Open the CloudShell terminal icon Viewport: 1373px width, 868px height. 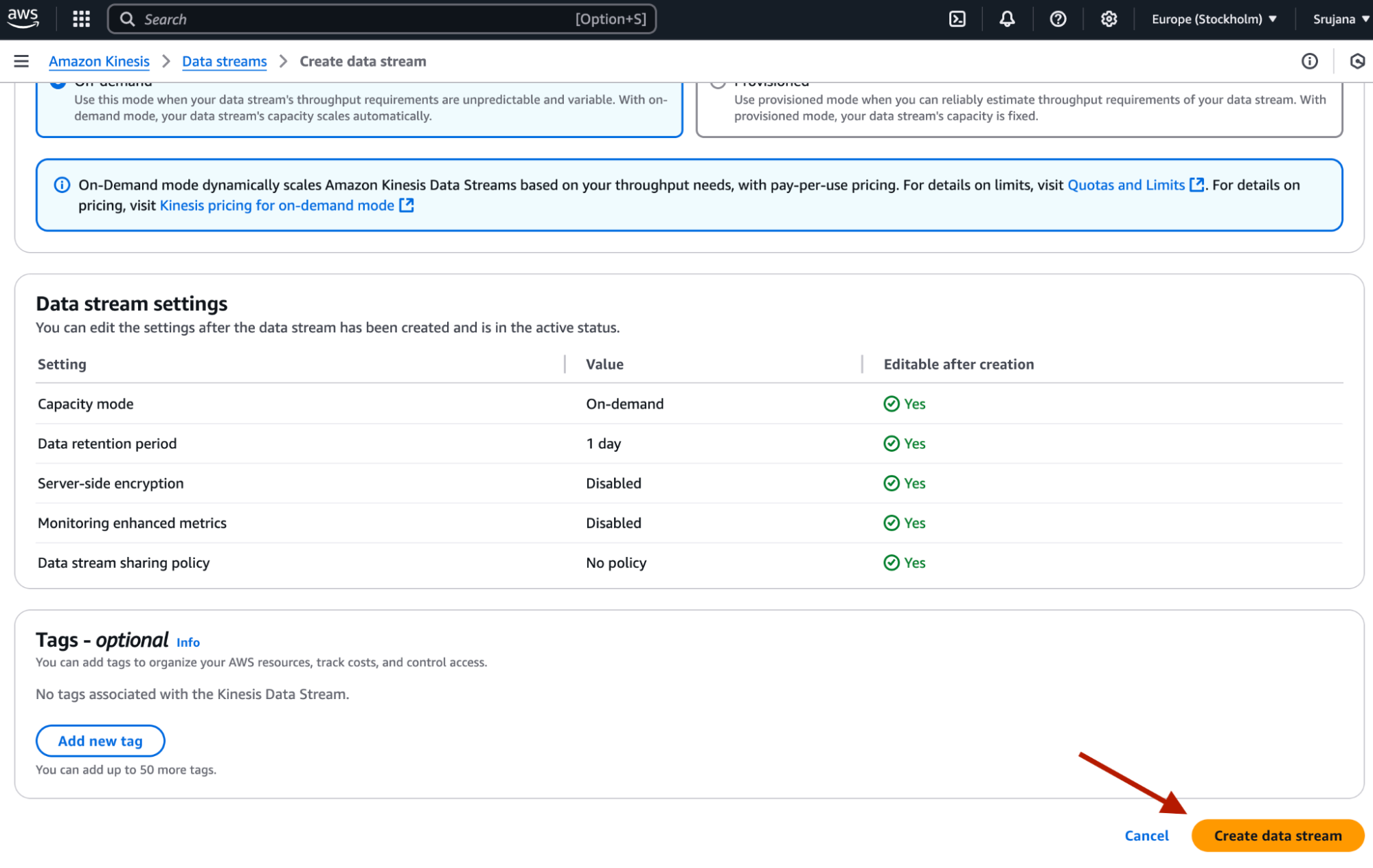point(957,19)
